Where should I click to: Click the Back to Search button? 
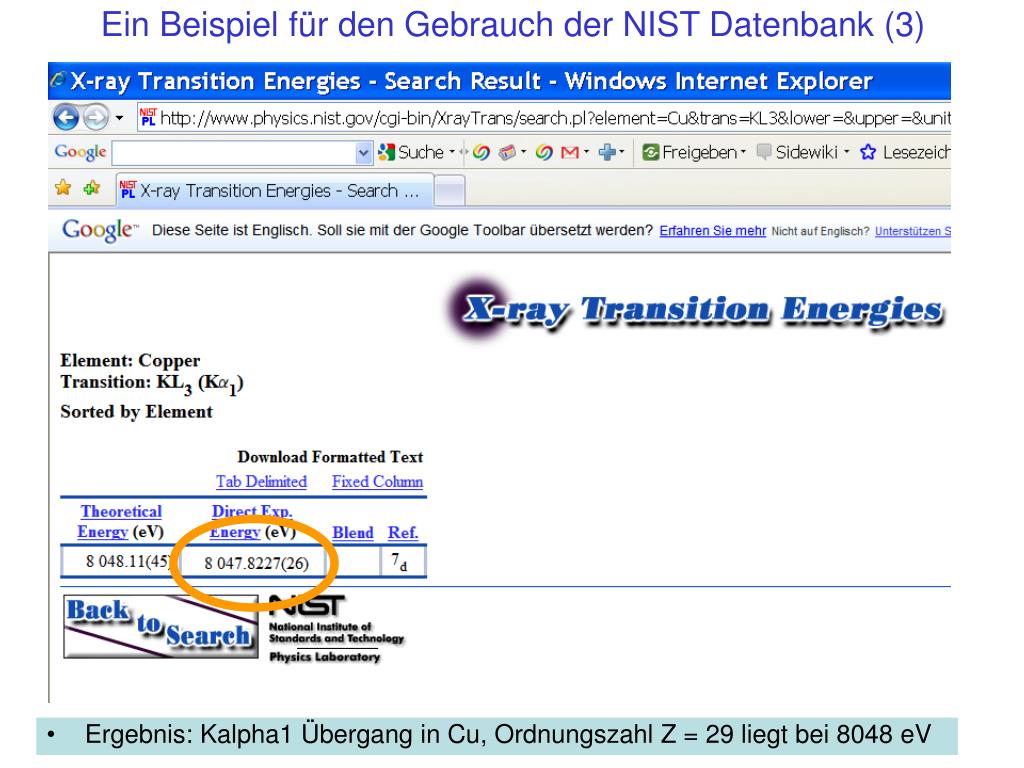[161, 626]
